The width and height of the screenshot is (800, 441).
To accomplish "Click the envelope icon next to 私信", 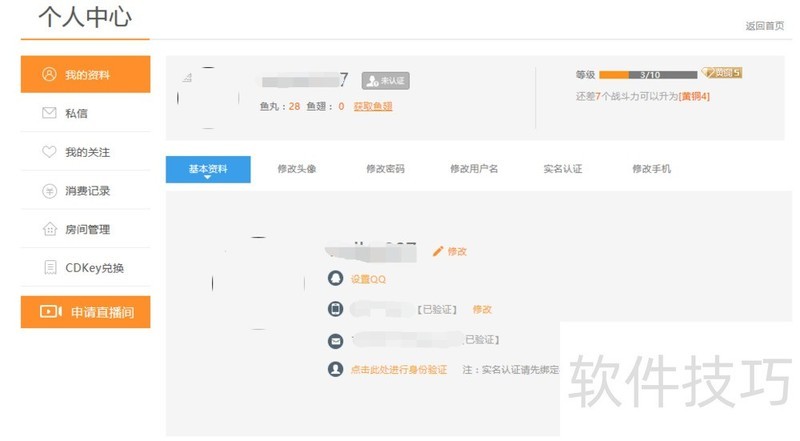I will tap(49, 112).
